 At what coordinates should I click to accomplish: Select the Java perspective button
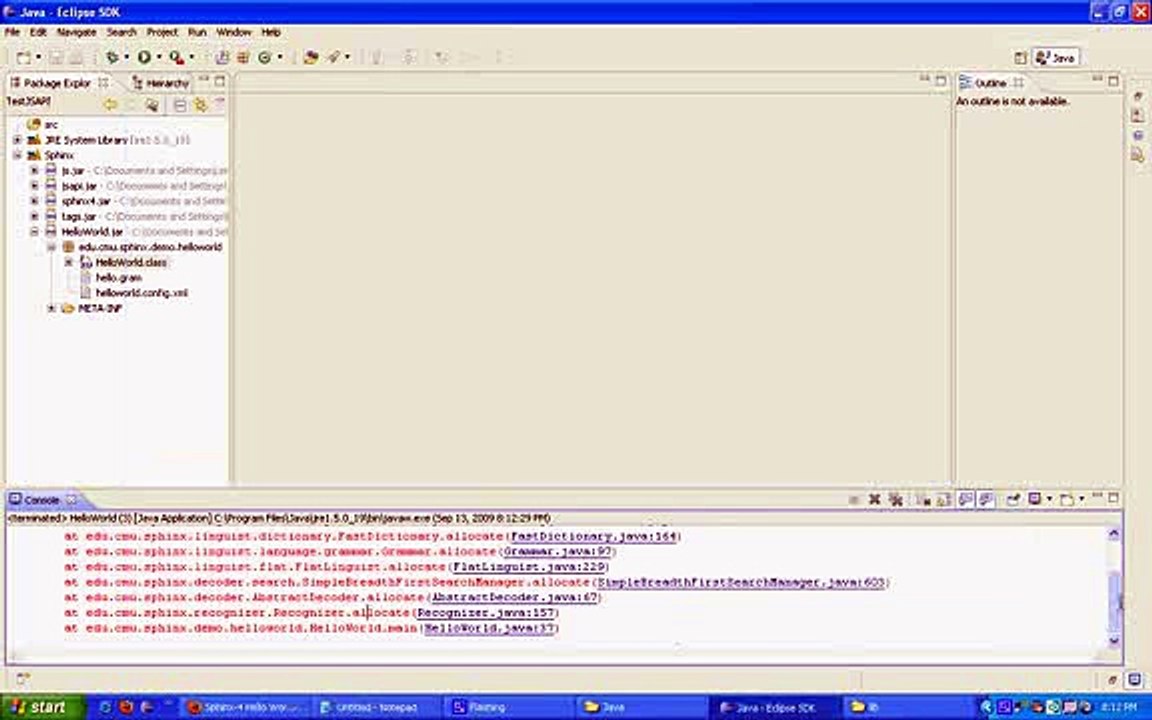pos(1056,57)
